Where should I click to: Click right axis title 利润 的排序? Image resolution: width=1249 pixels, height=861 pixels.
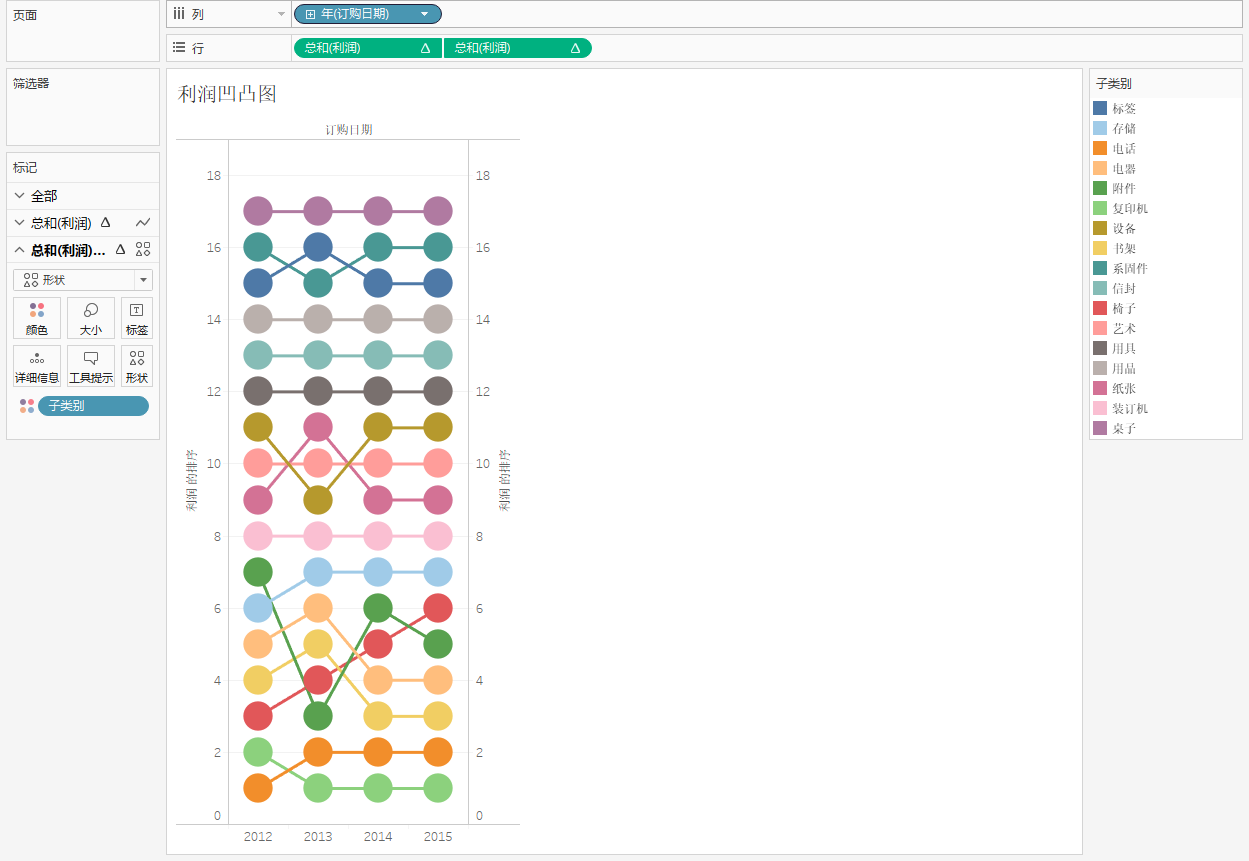(x=504, y=480)
